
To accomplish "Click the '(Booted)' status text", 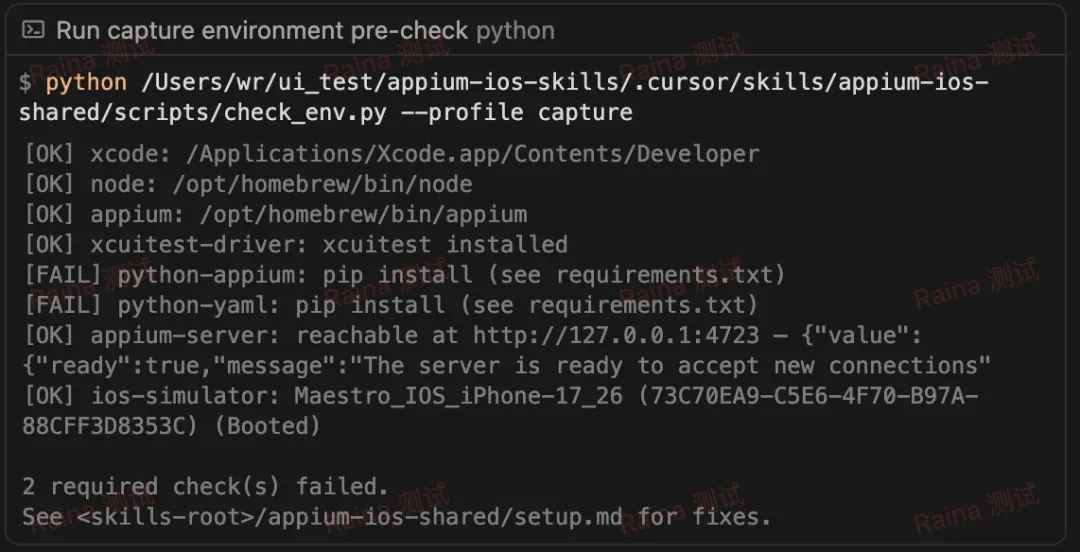I will point(268,427).
